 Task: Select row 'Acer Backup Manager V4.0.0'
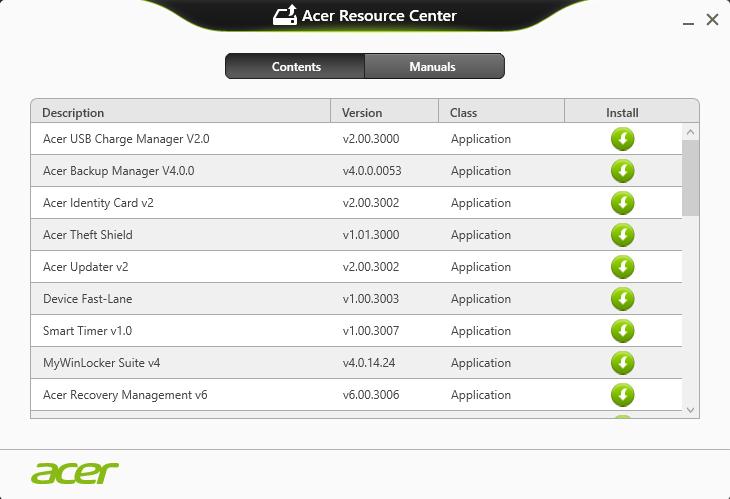click(357, 171)
